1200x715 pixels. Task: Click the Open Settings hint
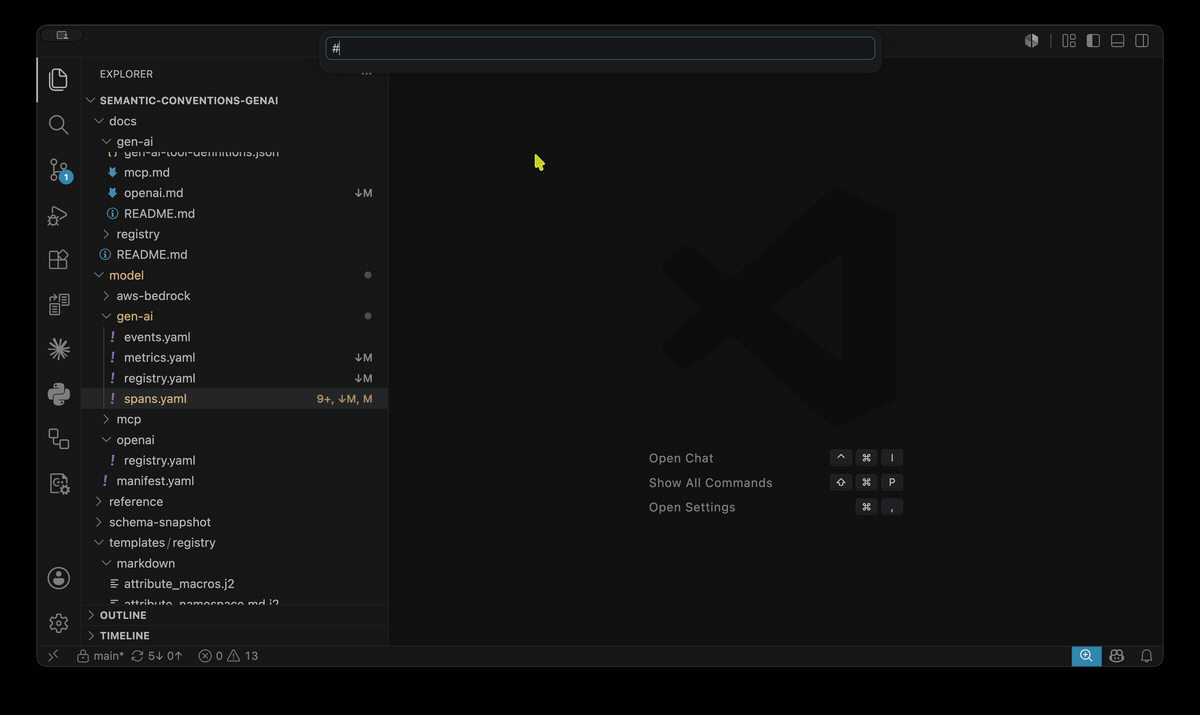pyautogui.click(x=692, y=507)
